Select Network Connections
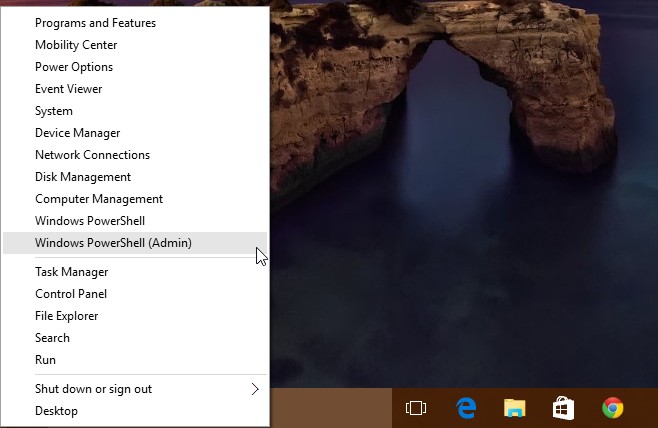658x428 pixels. pyautogui.click(x=135, y=155)
